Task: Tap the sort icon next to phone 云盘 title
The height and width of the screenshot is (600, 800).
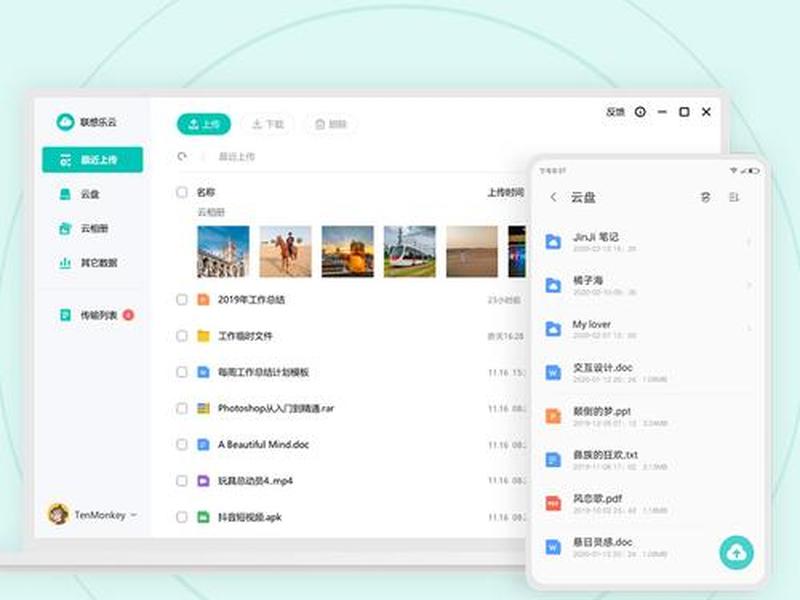Action: (705, 197)
